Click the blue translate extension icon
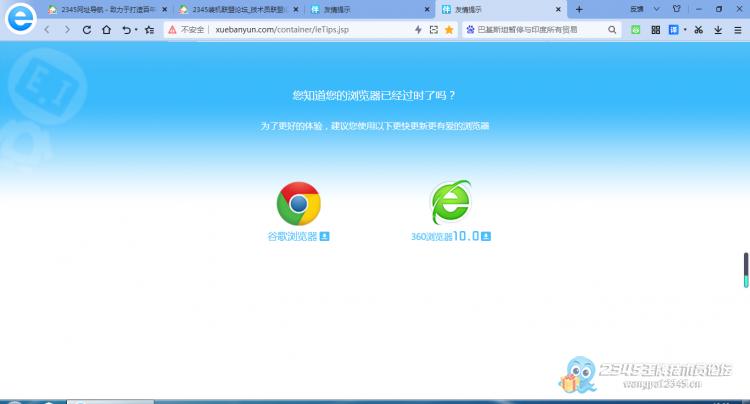 673,30
